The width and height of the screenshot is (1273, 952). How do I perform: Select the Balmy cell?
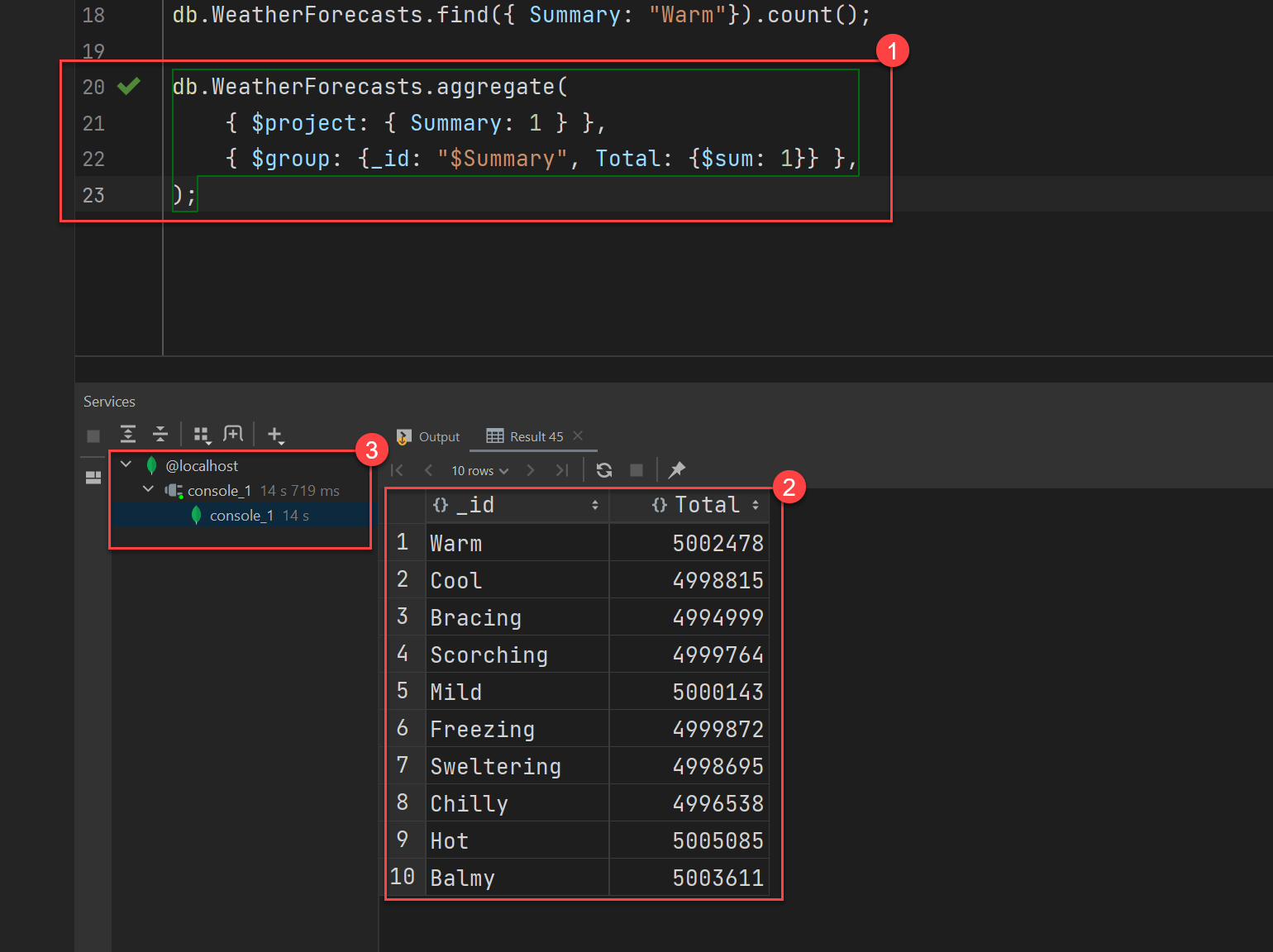517,878
